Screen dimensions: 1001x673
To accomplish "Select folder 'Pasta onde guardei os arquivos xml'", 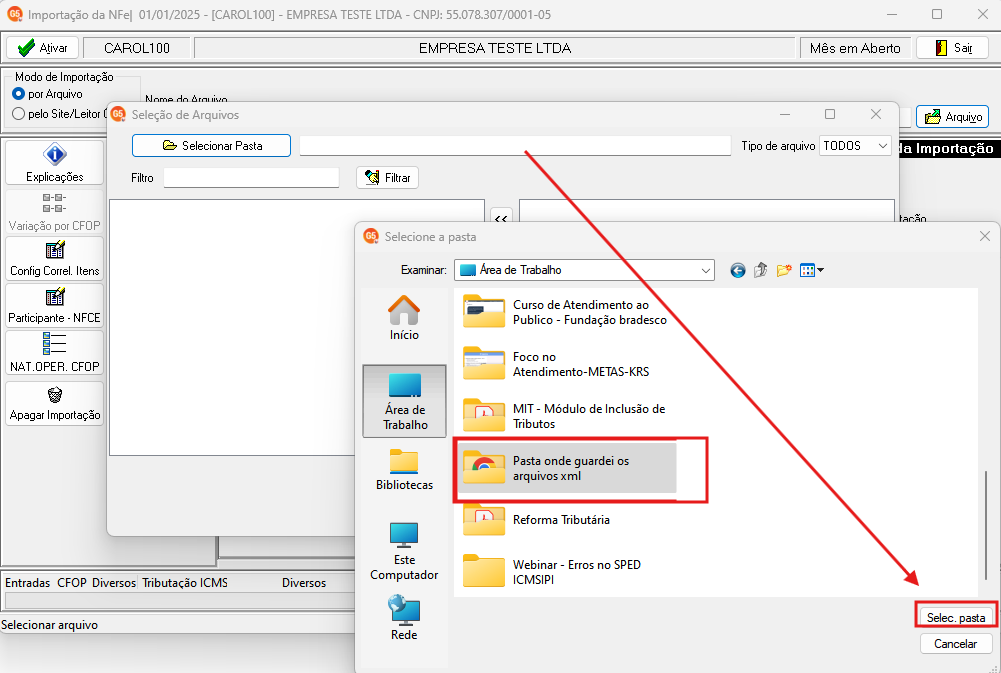I will (x=567, y=468).
